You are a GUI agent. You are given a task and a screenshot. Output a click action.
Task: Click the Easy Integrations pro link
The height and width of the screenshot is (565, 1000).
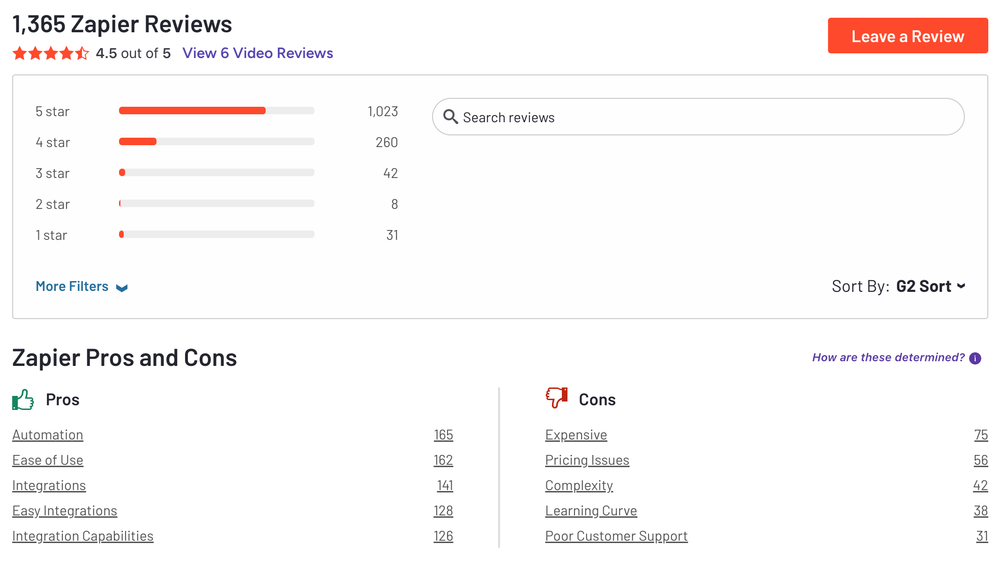coord(65,511)
